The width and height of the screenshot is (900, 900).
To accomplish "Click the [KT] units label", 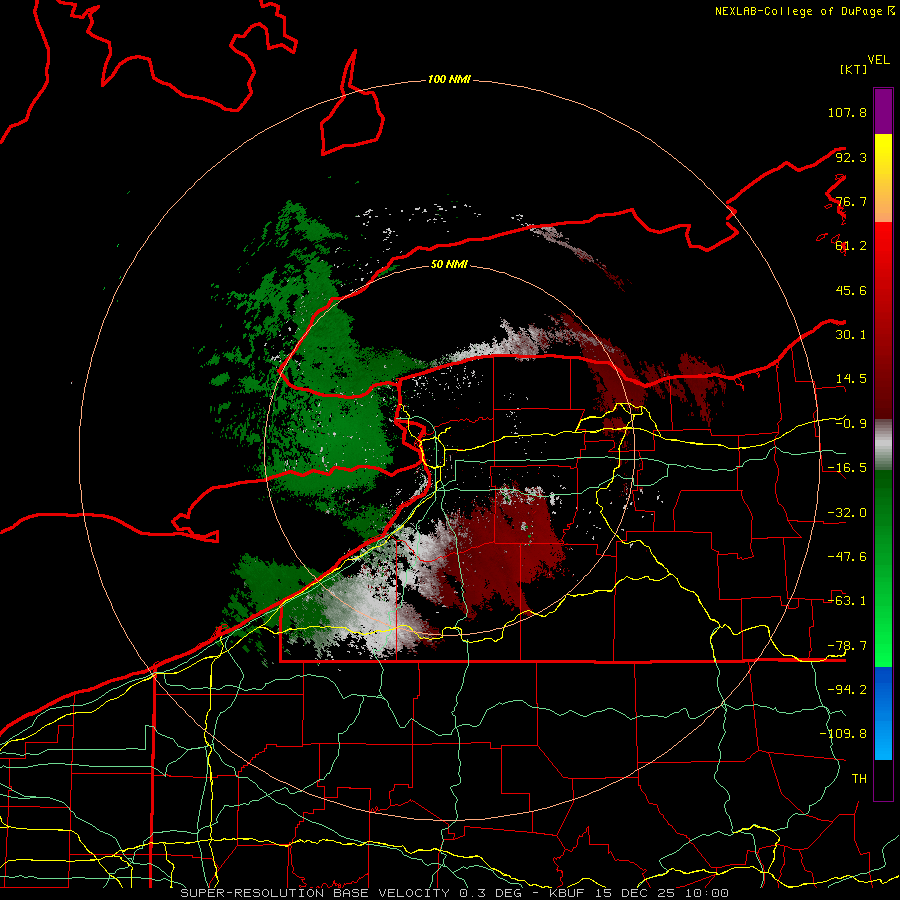I will (853, 69).
